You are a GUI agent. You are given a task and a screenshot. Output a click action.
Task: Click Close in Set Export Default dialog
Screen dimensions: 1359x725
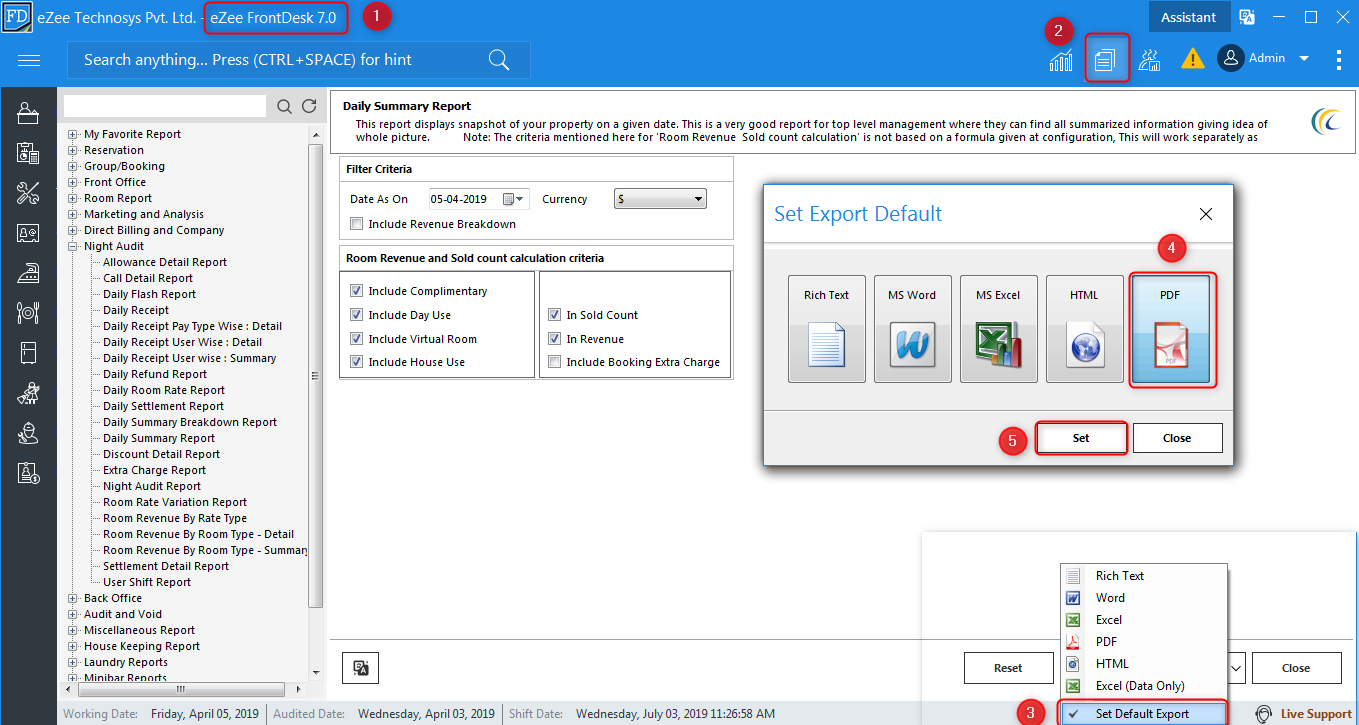(x=1177, y=438)
